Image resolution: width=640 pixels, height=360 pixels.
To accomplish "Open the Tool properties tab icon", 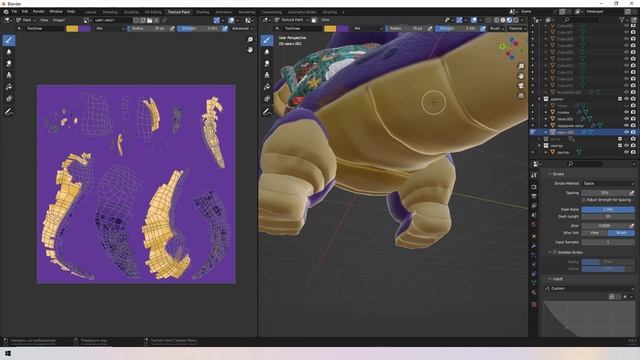I will [x=534, y=175].
